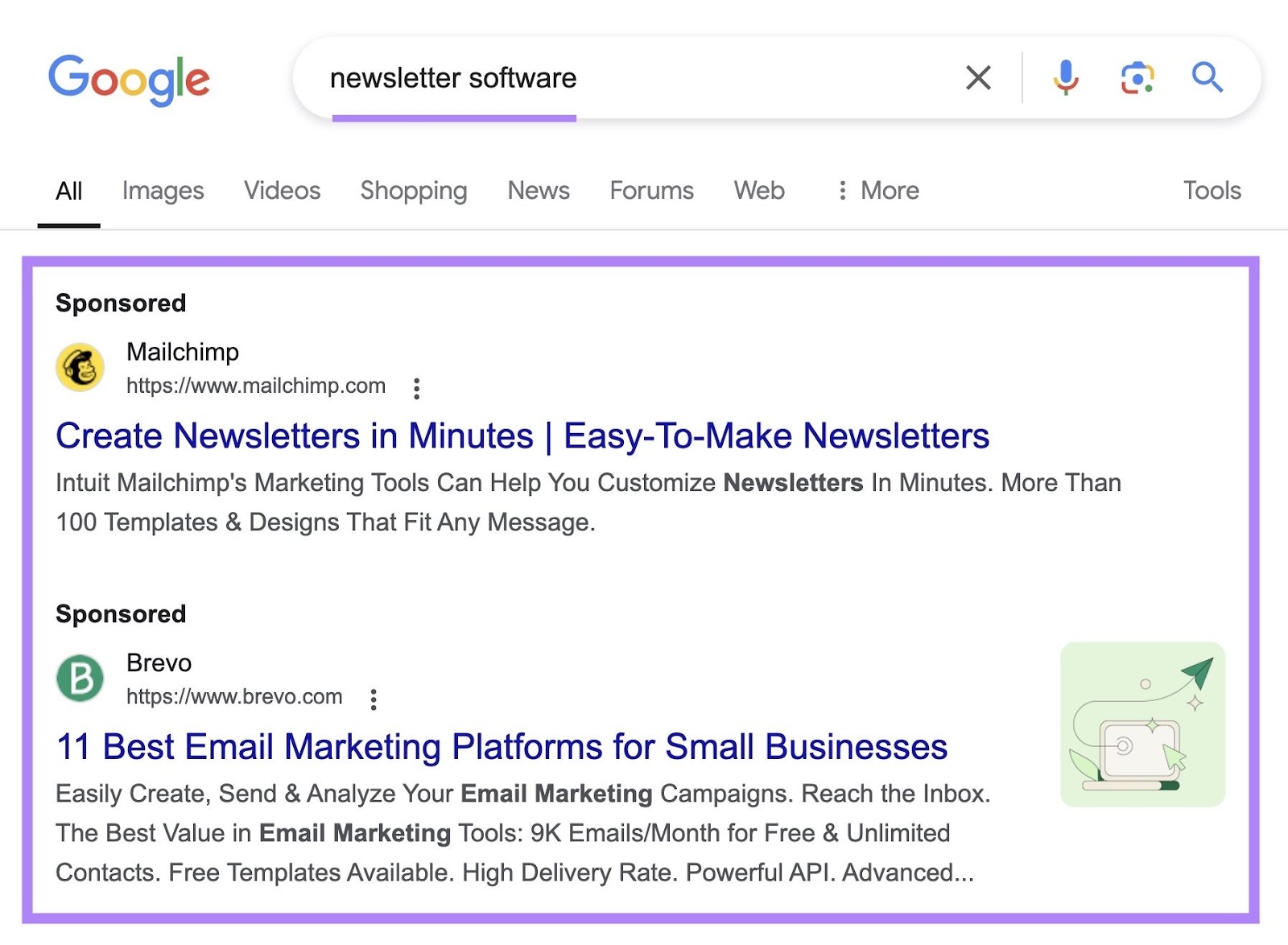Screen dimensions: 1288x945
Task: Open the Mailchimp newsletters ad link
Action: click(x=522, y=435)
